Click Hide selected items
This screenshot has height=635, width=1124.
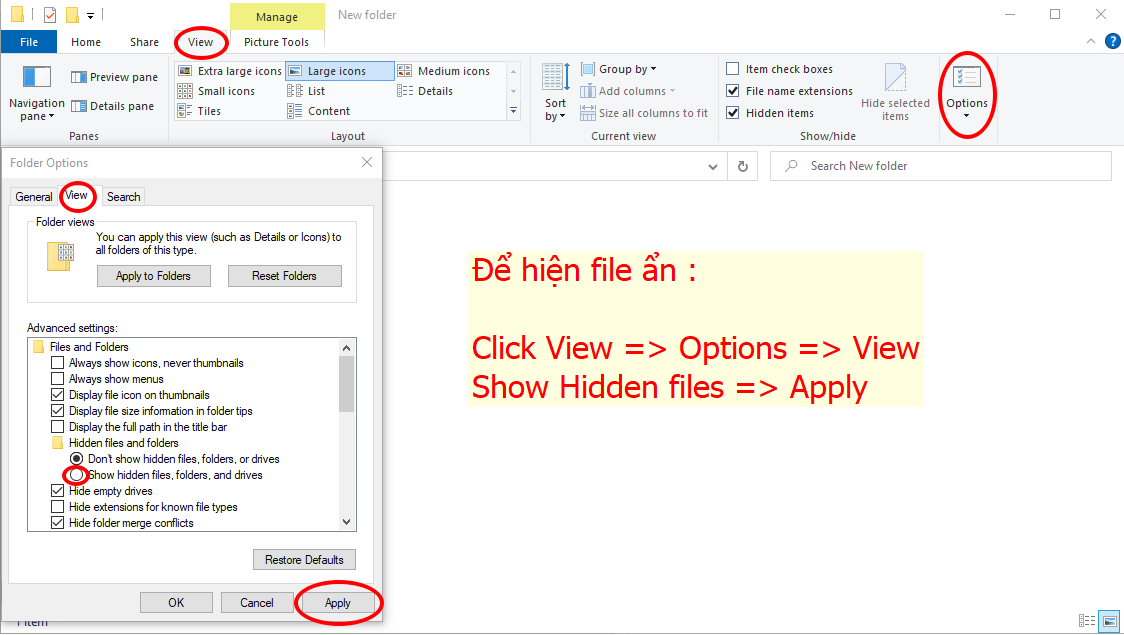(x=895, y=92)
